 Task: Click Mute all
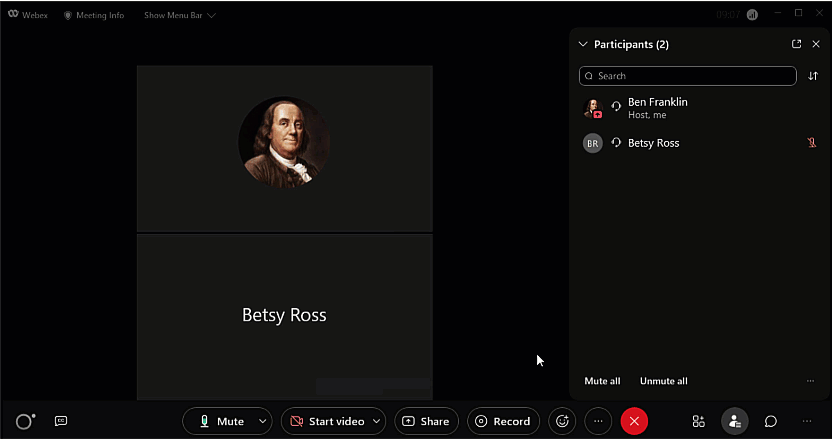click(x=602, y=381)
